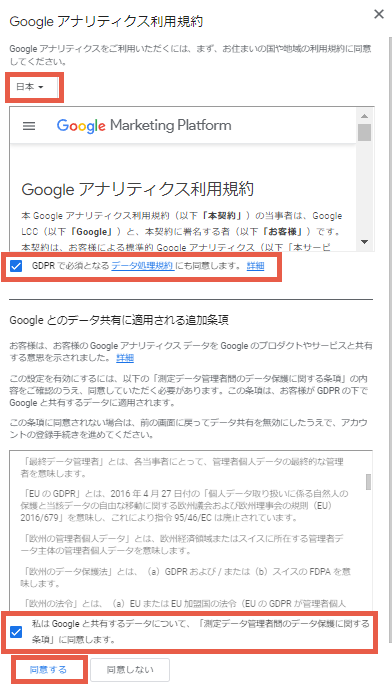Click the scrollbar thumb in the upper terms frame
Image resolution: width=392 pixels, height=694 pixels.
(x=364, y=132)
